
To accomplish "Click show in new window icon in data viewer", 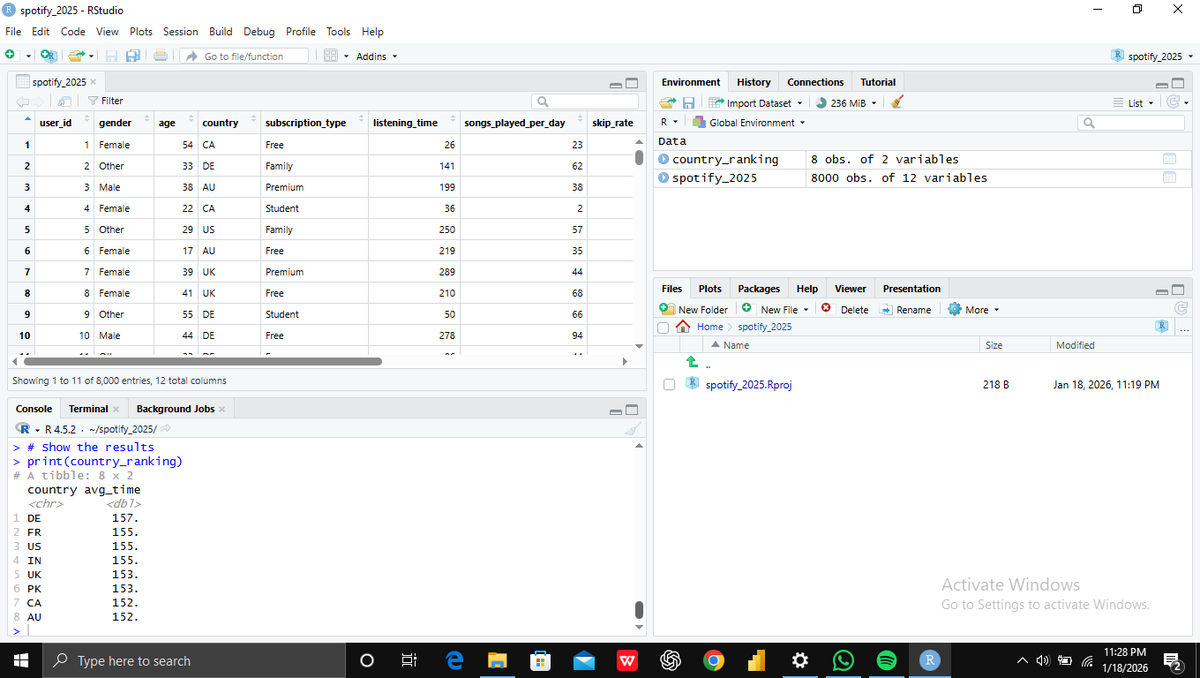I will (63, 101).
